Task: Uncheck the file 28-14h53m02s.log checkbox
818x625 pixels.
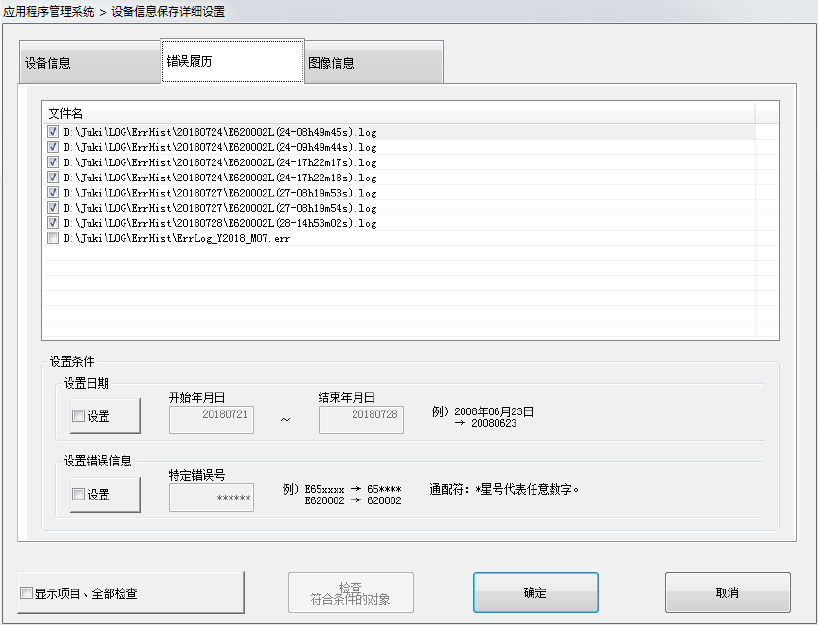Action: click(53, 222)
